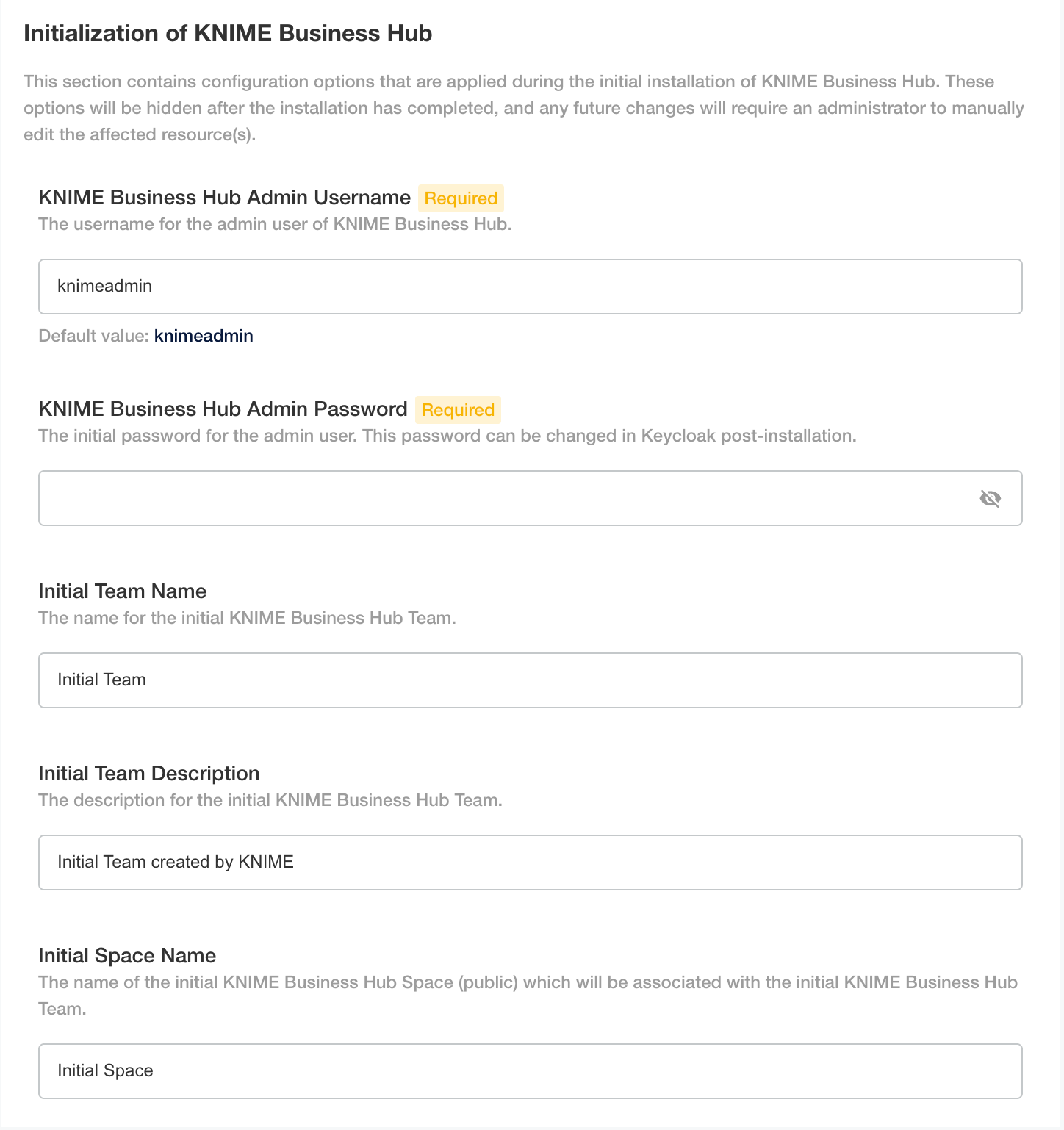Click the 'Initialization of KNIME Business Hub' heading
The image size is (1064, 1130).
point(228,34)
